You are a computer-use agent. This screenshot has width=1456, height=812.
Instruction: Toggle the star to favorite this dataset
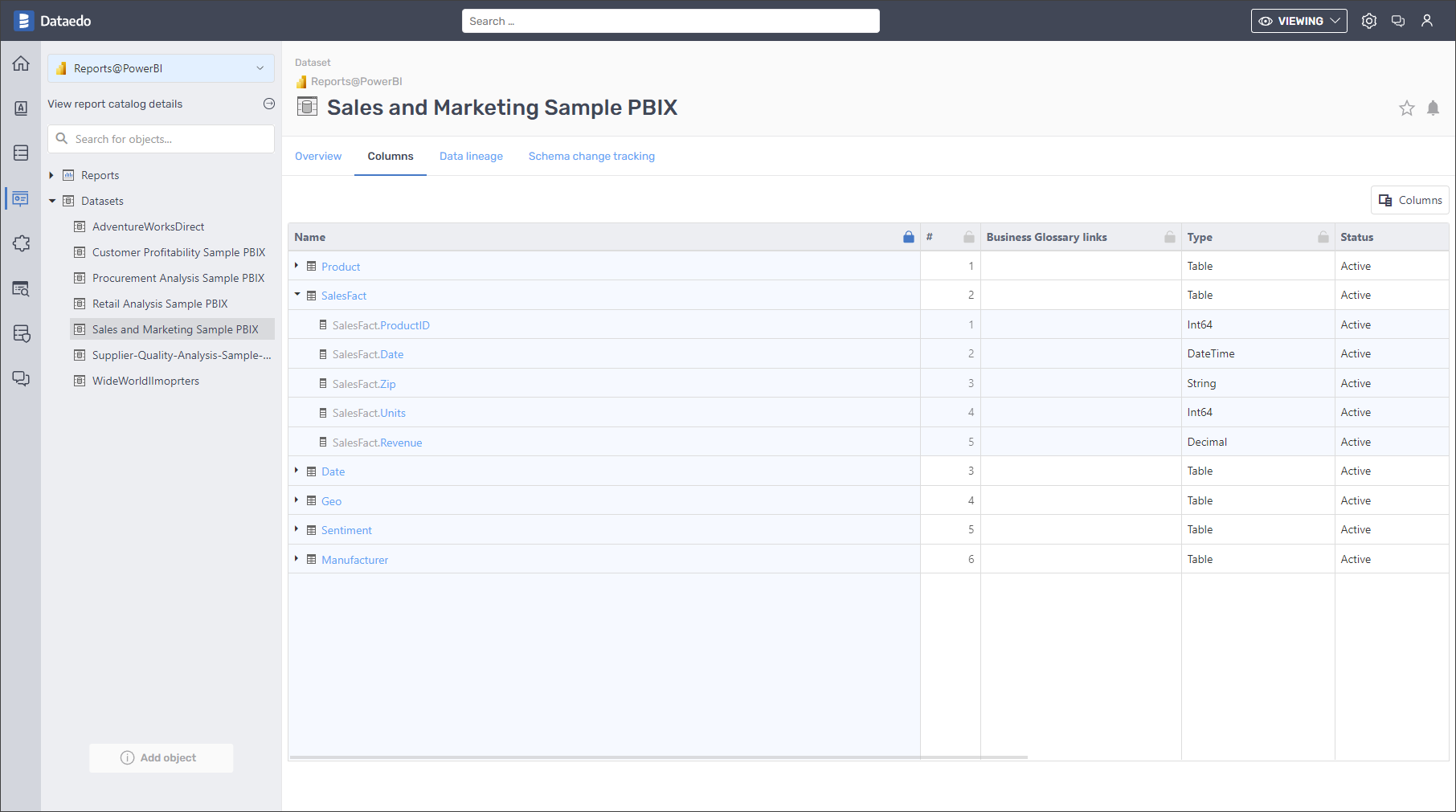[1406, 108]
